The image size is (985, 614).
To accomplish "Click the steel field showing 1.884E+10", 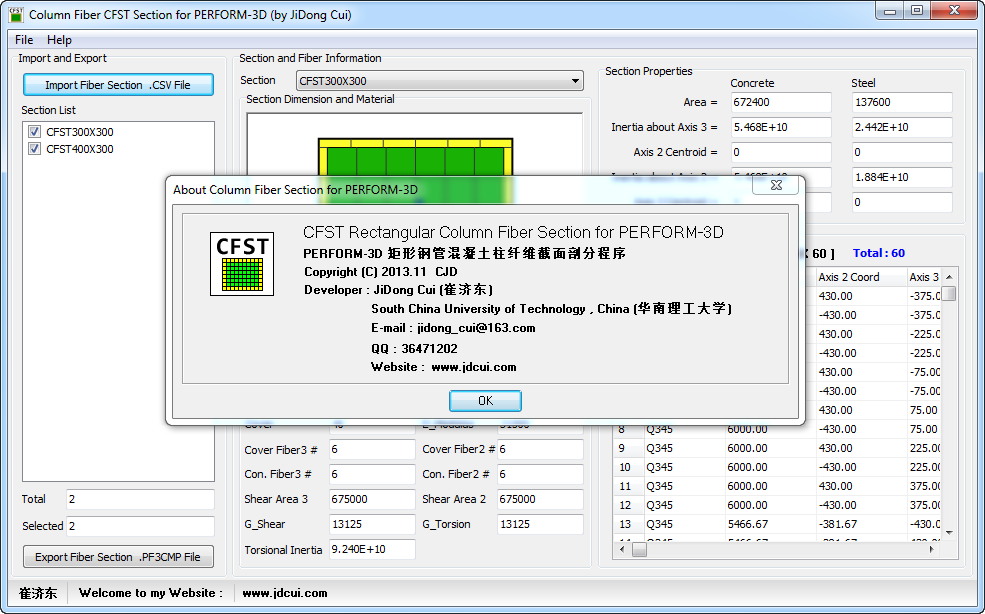I will point(901,177).
